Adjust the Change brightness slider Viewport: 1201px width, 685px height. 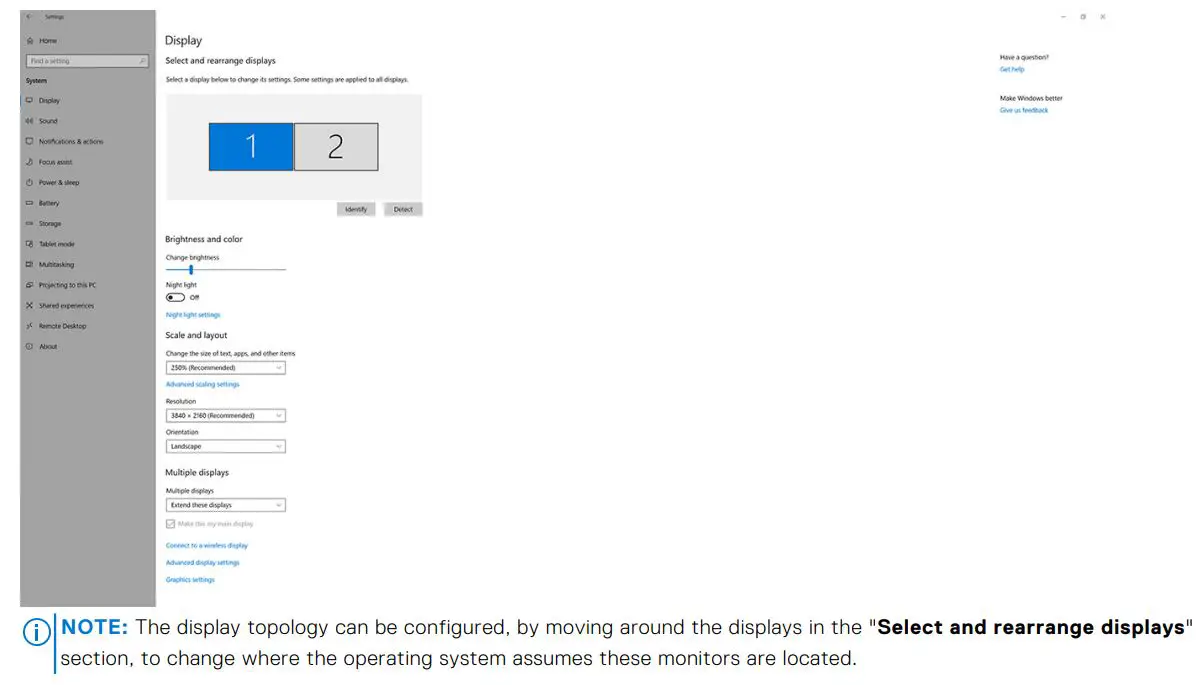coord(191,269)
